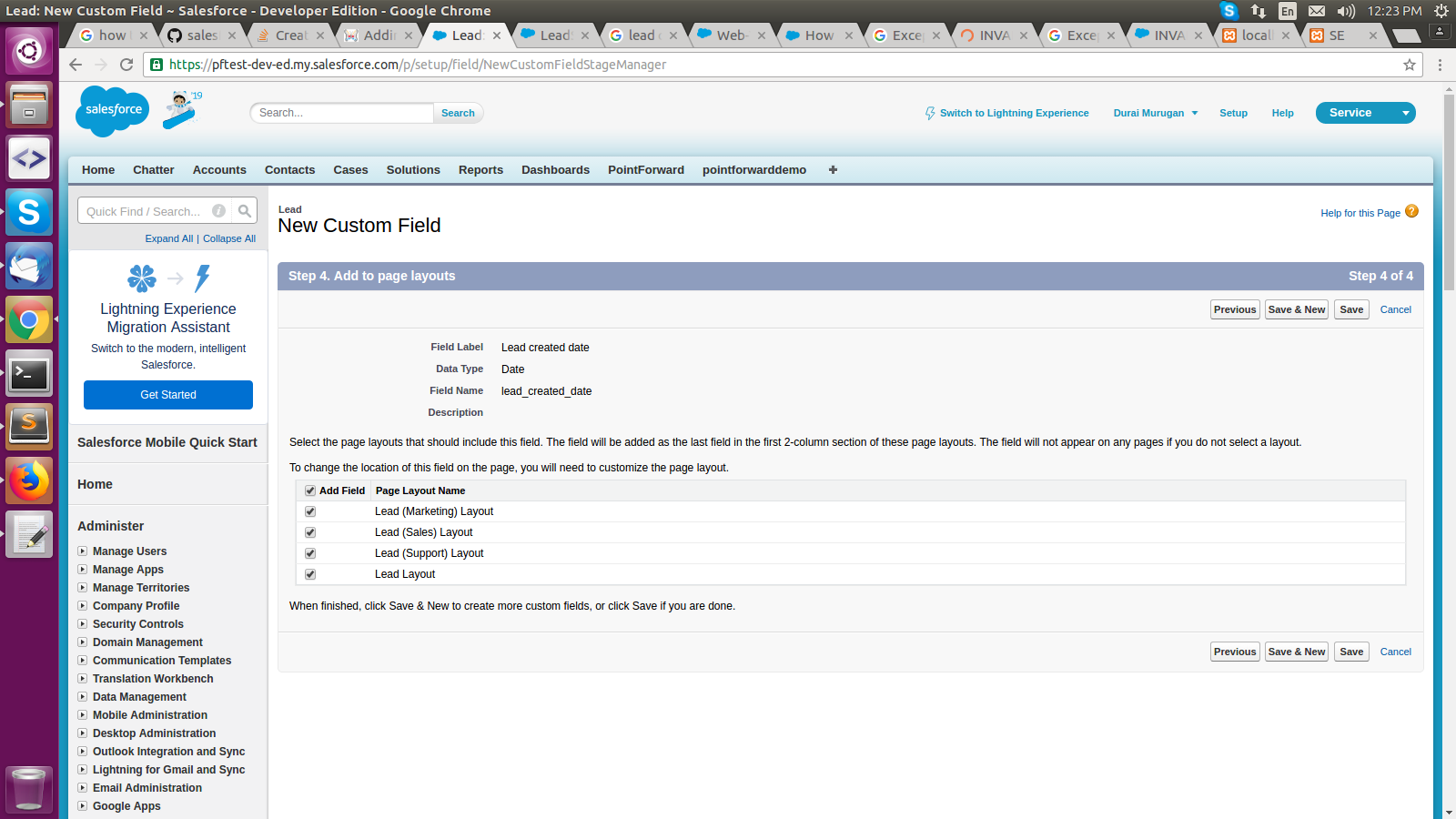The width and height of the screenshot is (1456, 819).
Task: Click the Quick Find info icon
Action: (x=219, y=211)
